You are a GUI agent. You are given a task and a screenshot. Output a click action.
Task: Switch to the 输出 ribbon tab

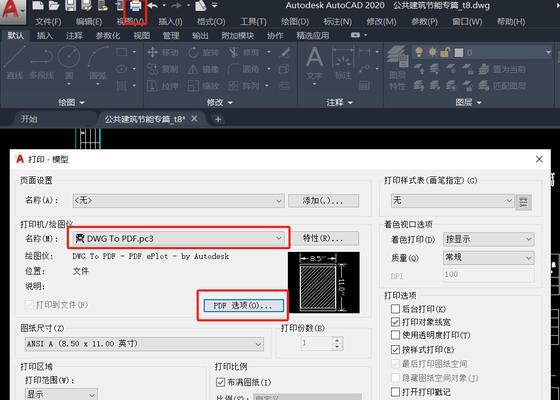200,35
